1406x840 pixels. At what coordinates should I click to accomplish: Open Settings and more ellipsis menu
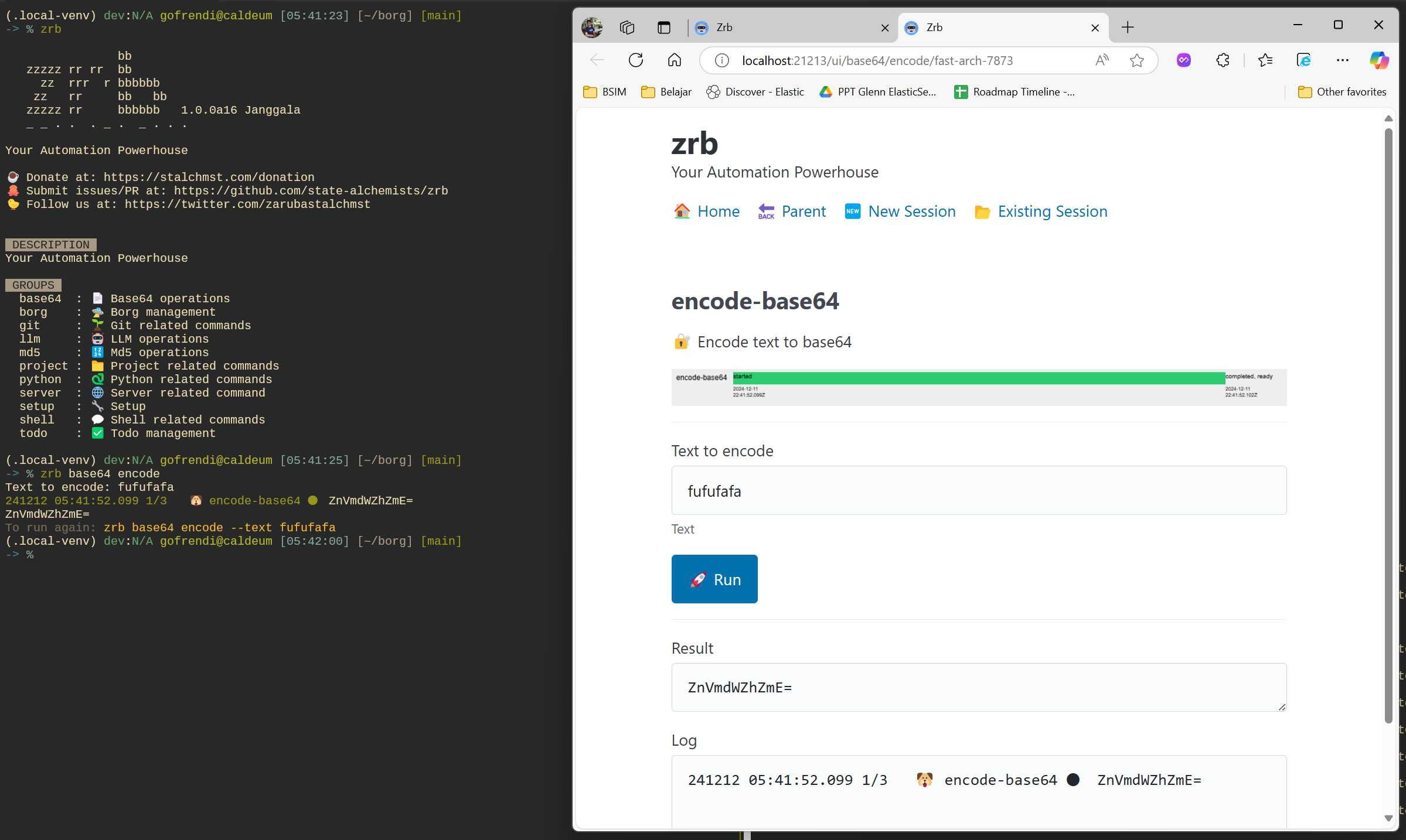[x=1343, y=60]
